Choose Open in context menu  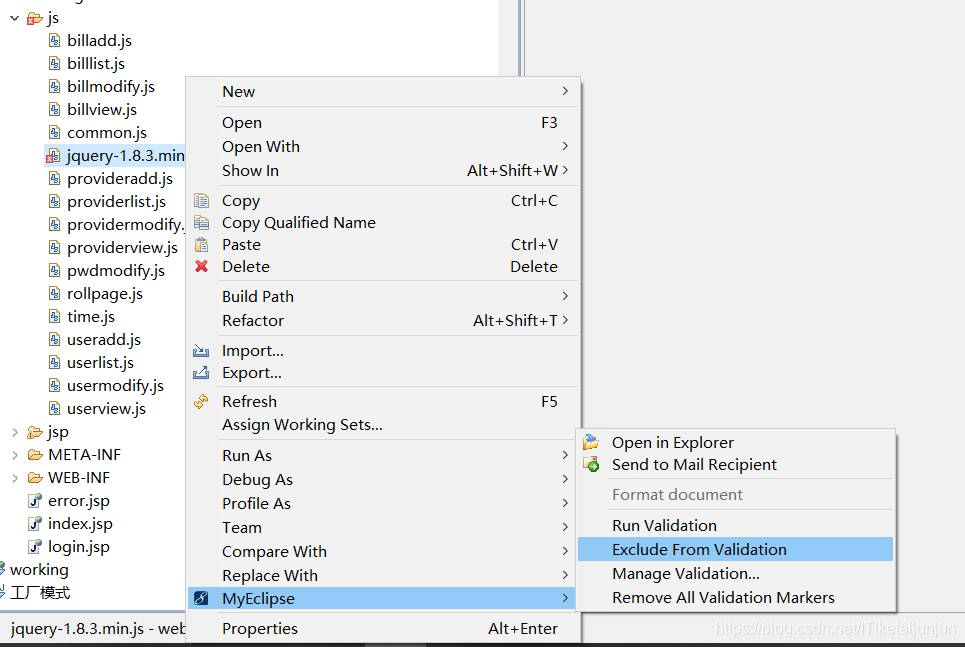(x=382, y=123)
